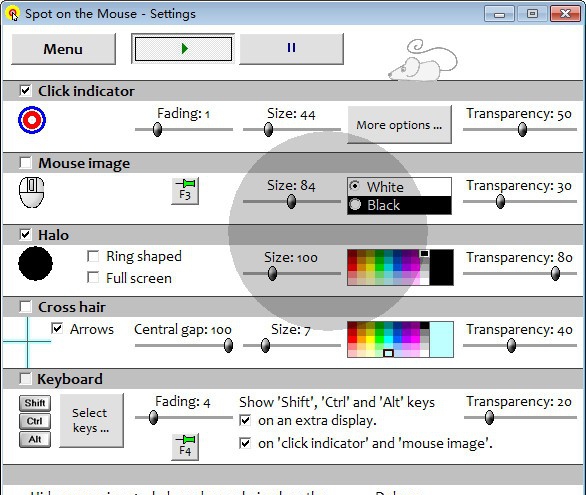Click the halo Size slider
Viewport: 586px width, 495px height.
[292, 273]
